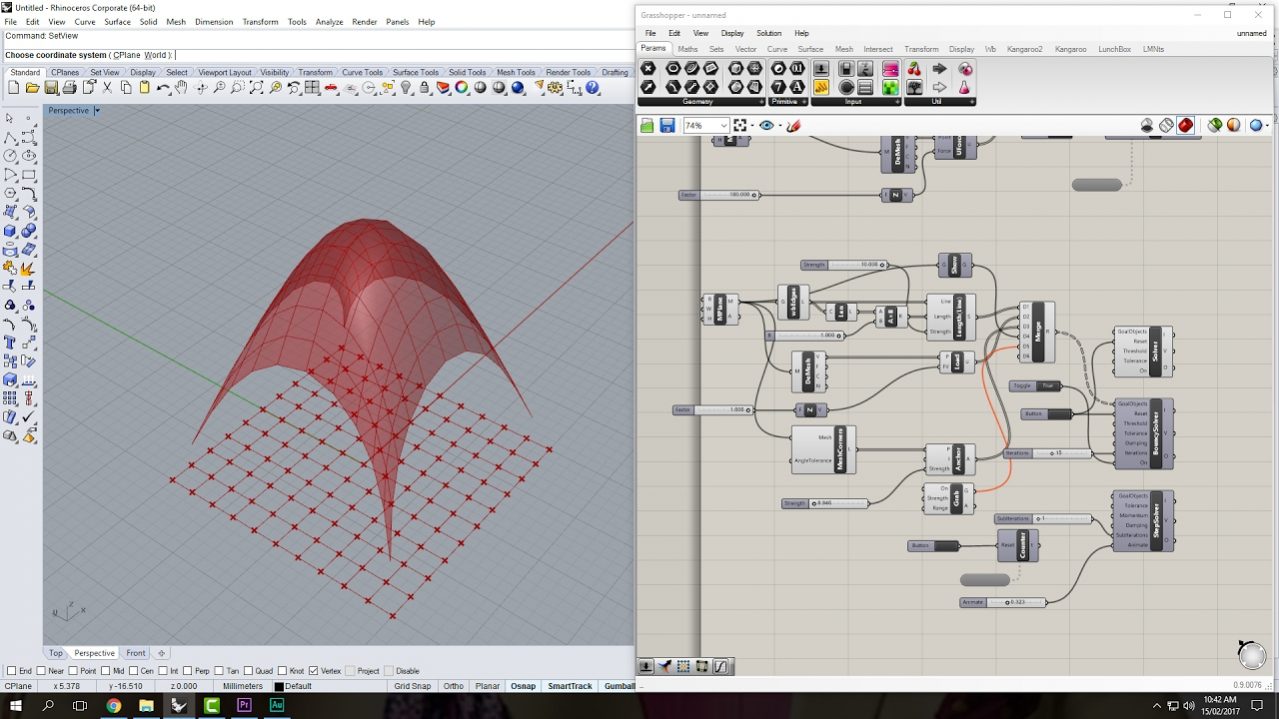The width and height of the screenshot is (1279, 719).
Task: Click the Front viewport tab in Rhino
Action: click(135, 652)
